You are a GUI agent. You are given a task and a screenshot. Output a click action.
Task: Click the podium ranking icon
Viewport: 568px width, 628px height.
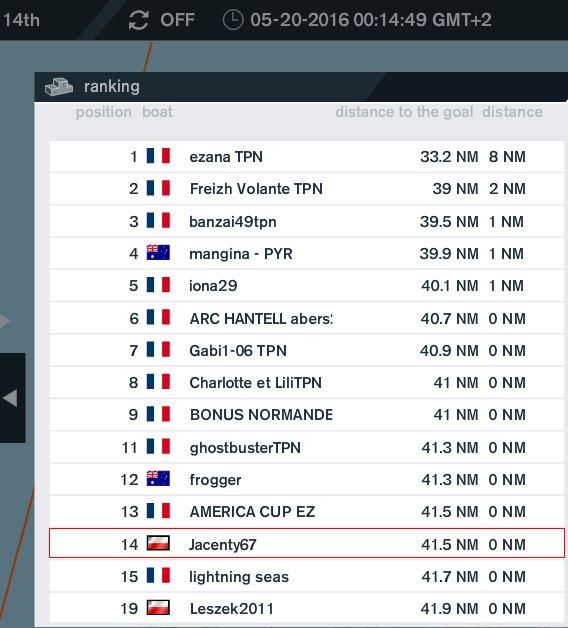[x=59, y=87]
